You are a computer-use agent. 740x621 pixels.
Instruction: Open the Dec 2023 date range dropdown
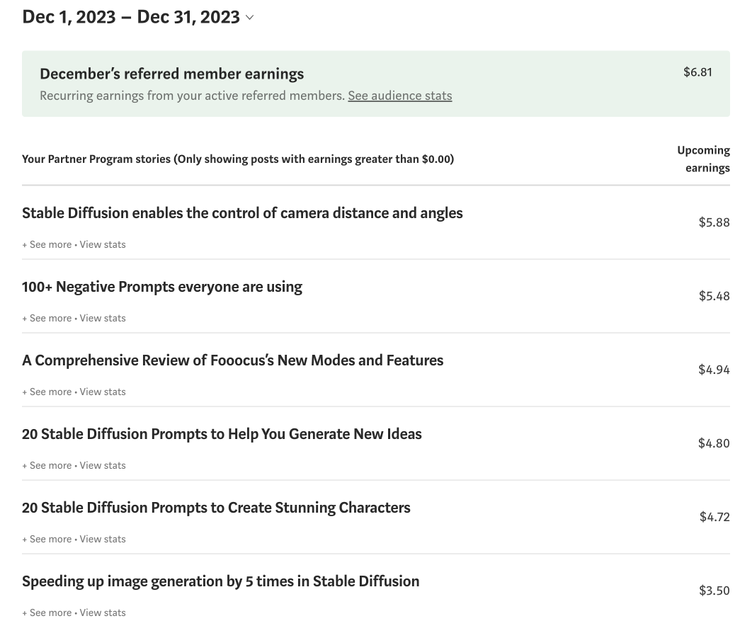pos(138,17)
